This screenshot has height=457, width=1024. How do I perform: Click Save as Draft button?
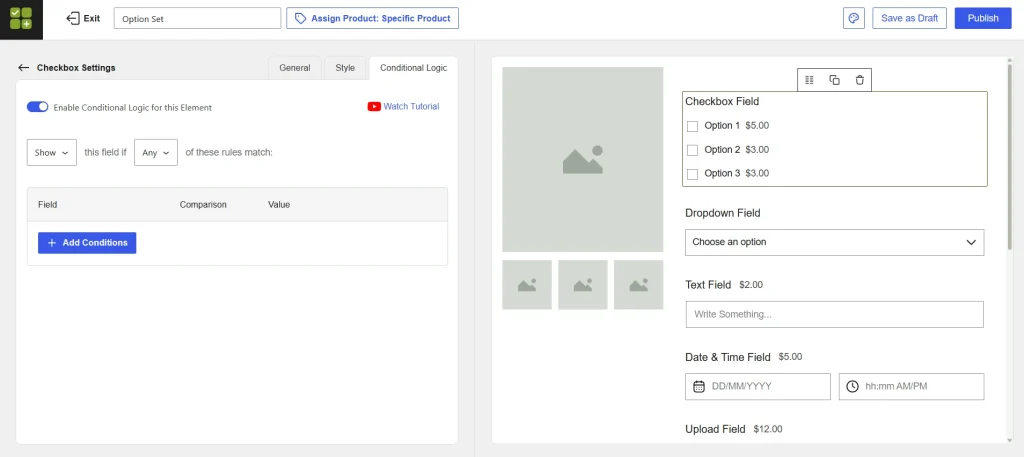click(x=910, y=18)
